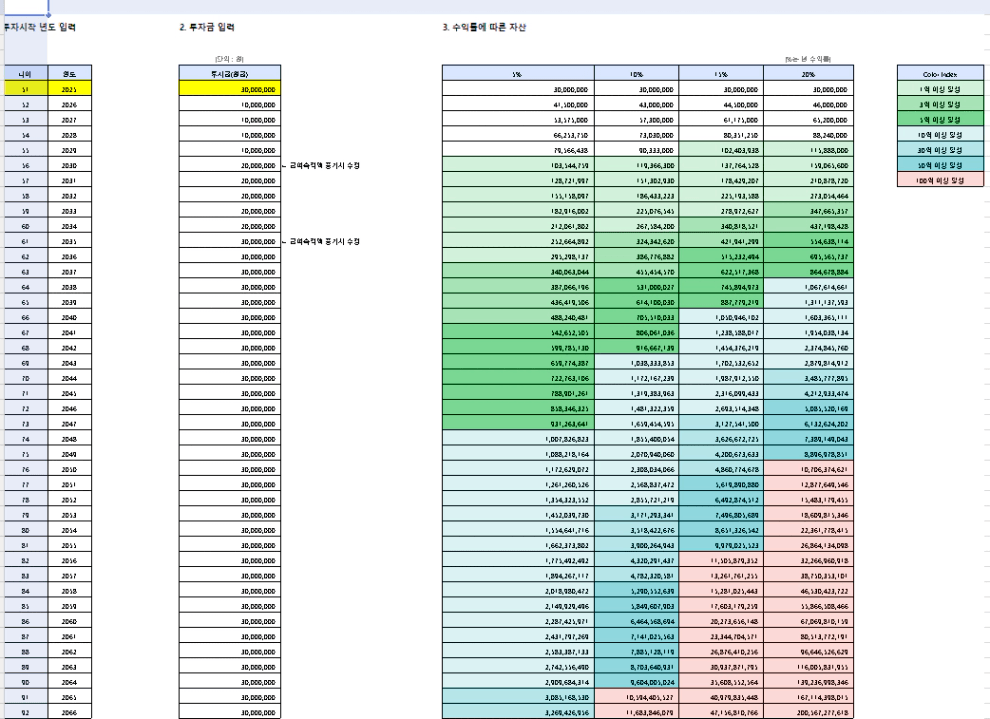Click the 15% return rate header
The image size is (990, 719).
pos(721,74)
